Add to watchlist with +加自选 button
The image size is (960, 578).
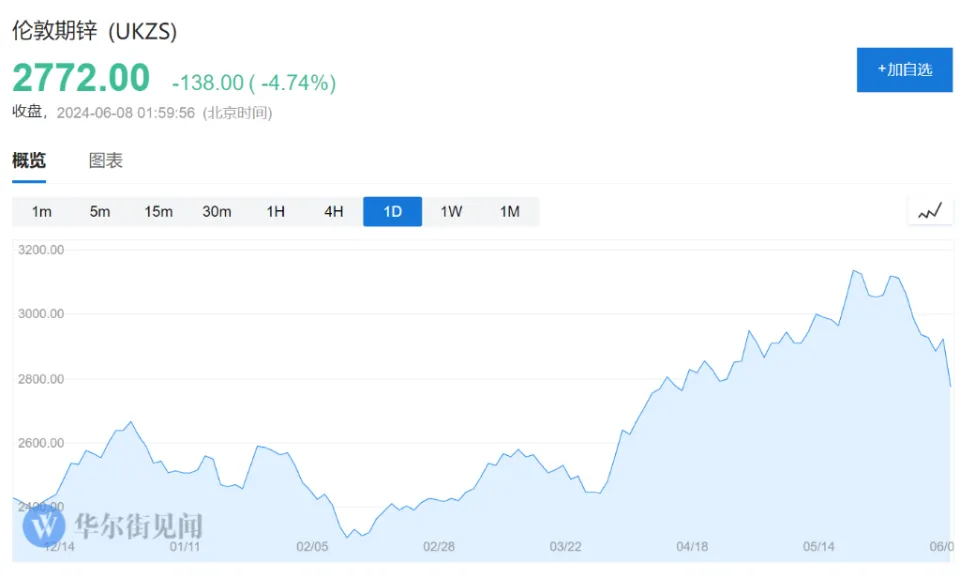click(x=904, y=69)
